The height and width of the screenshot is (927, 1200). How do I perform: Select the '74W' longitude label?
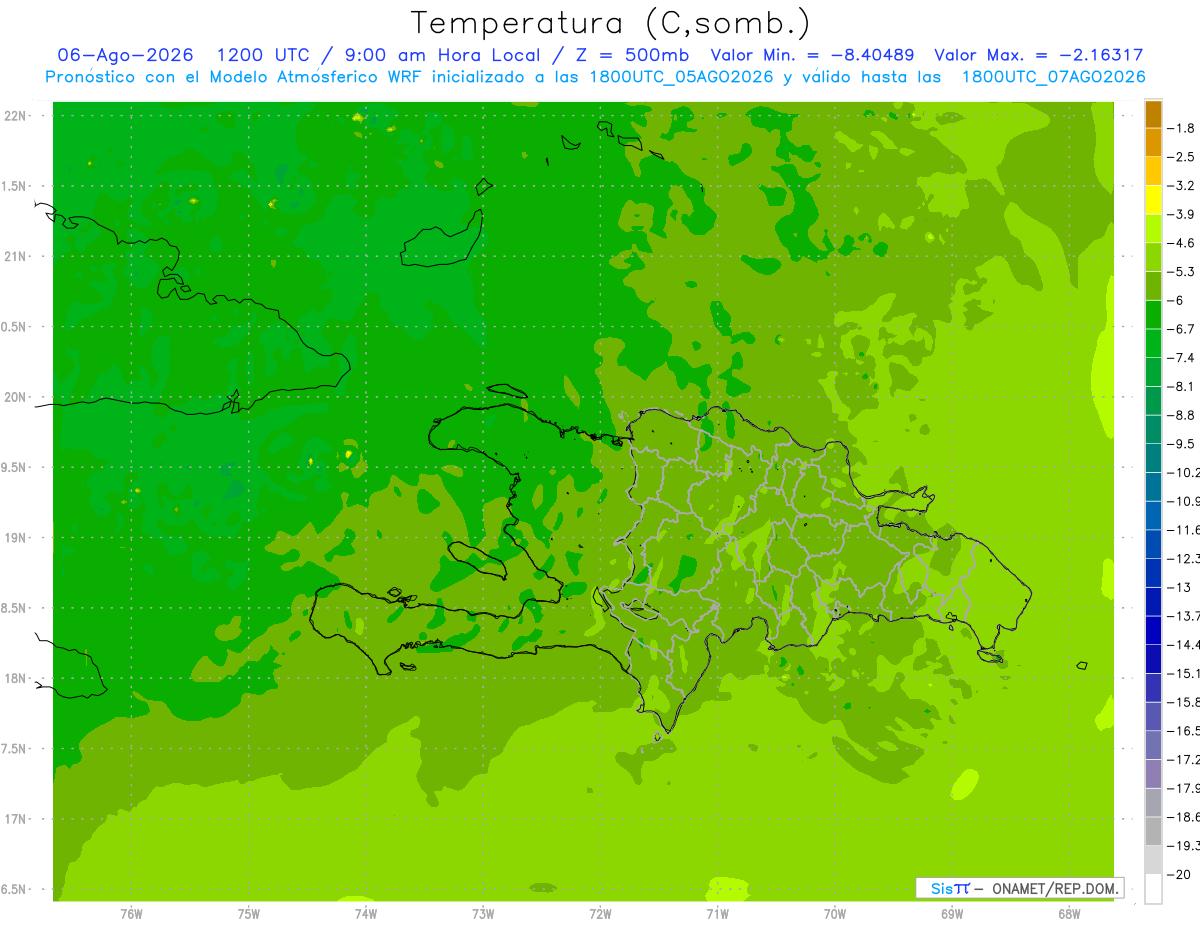(366, 914)
